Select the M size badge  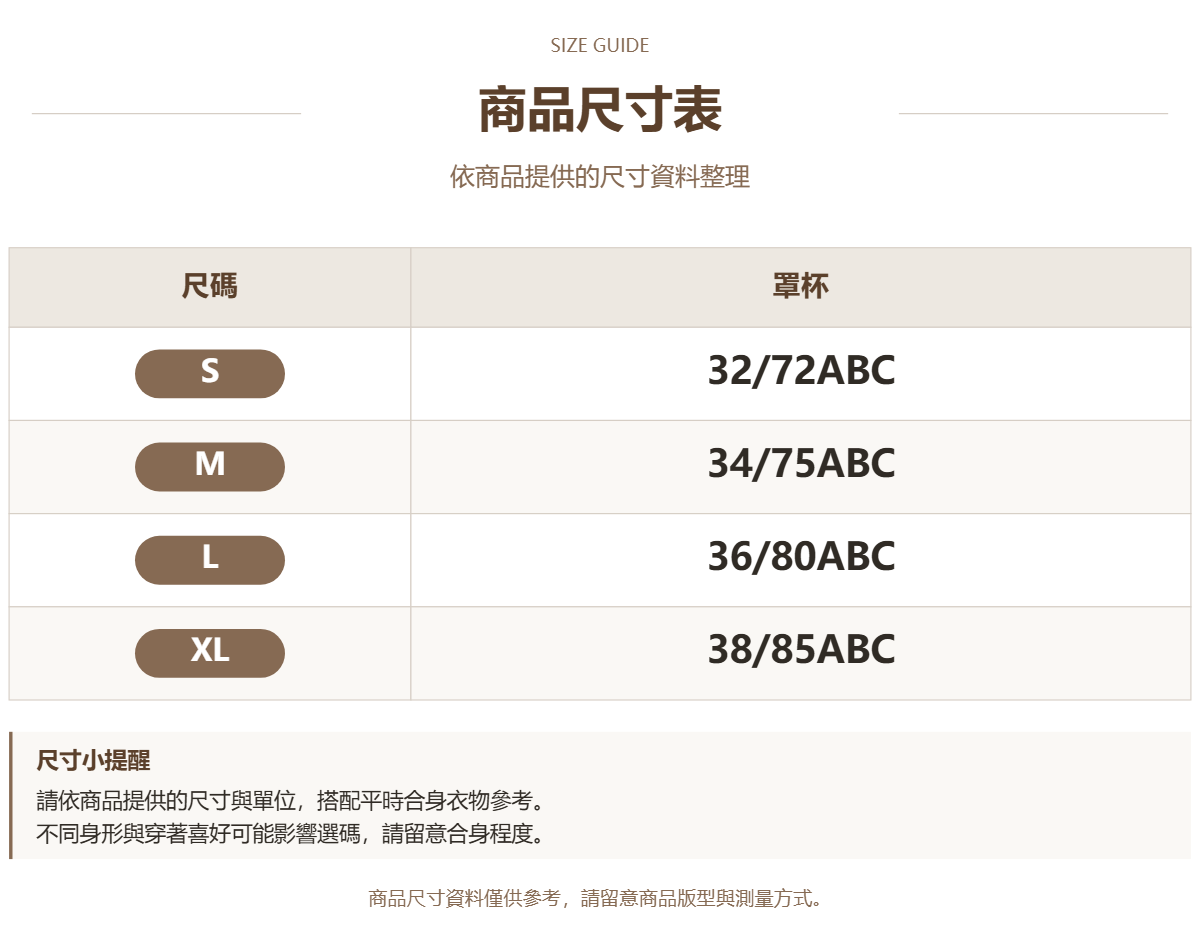210,466
